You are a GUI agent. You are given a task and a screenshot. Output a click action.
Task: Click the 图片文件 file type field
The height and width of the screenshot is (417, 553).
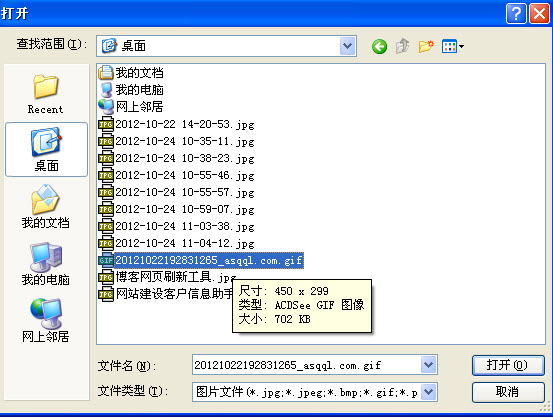coord(307,392)
